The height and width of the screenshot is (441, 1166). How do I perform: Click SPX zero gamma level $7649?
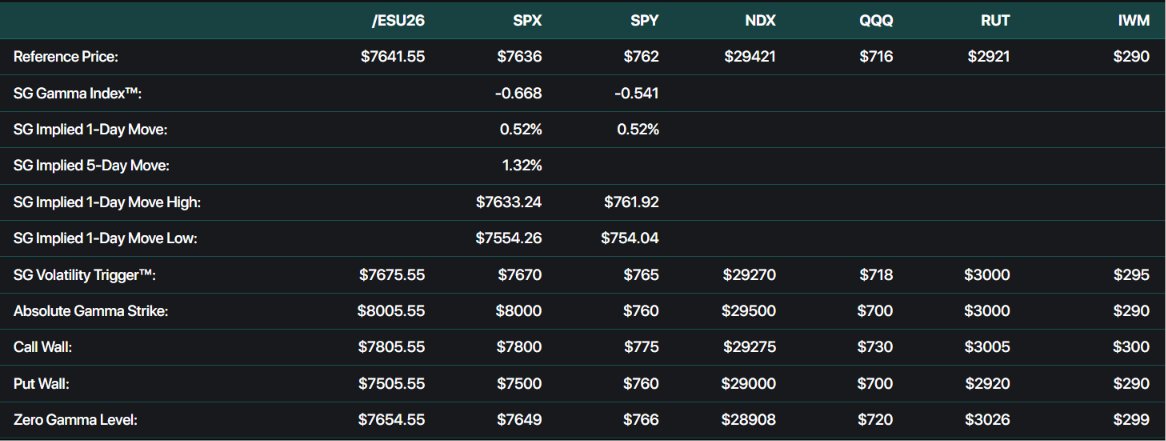point(520,420)
